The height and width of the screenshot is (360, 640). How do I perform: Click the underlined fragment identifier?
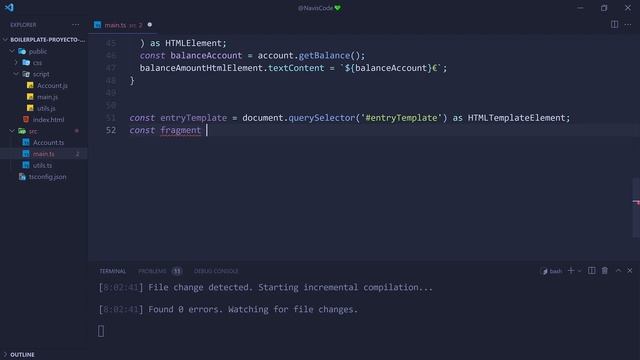tap(180, 130)
